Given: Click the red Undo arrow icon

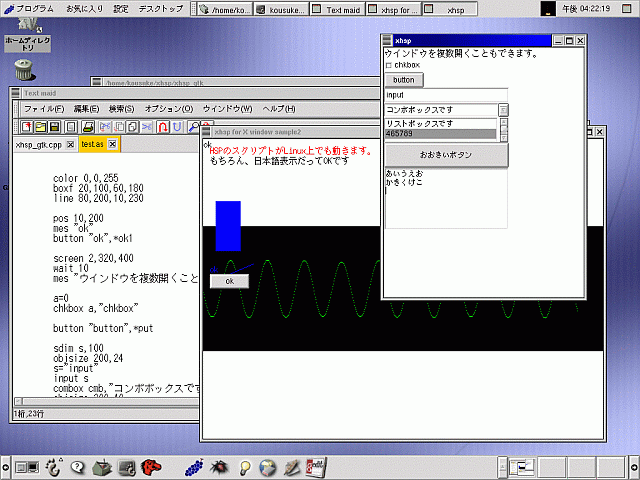Looking at the screenshot, I should (x=162, y=127).
